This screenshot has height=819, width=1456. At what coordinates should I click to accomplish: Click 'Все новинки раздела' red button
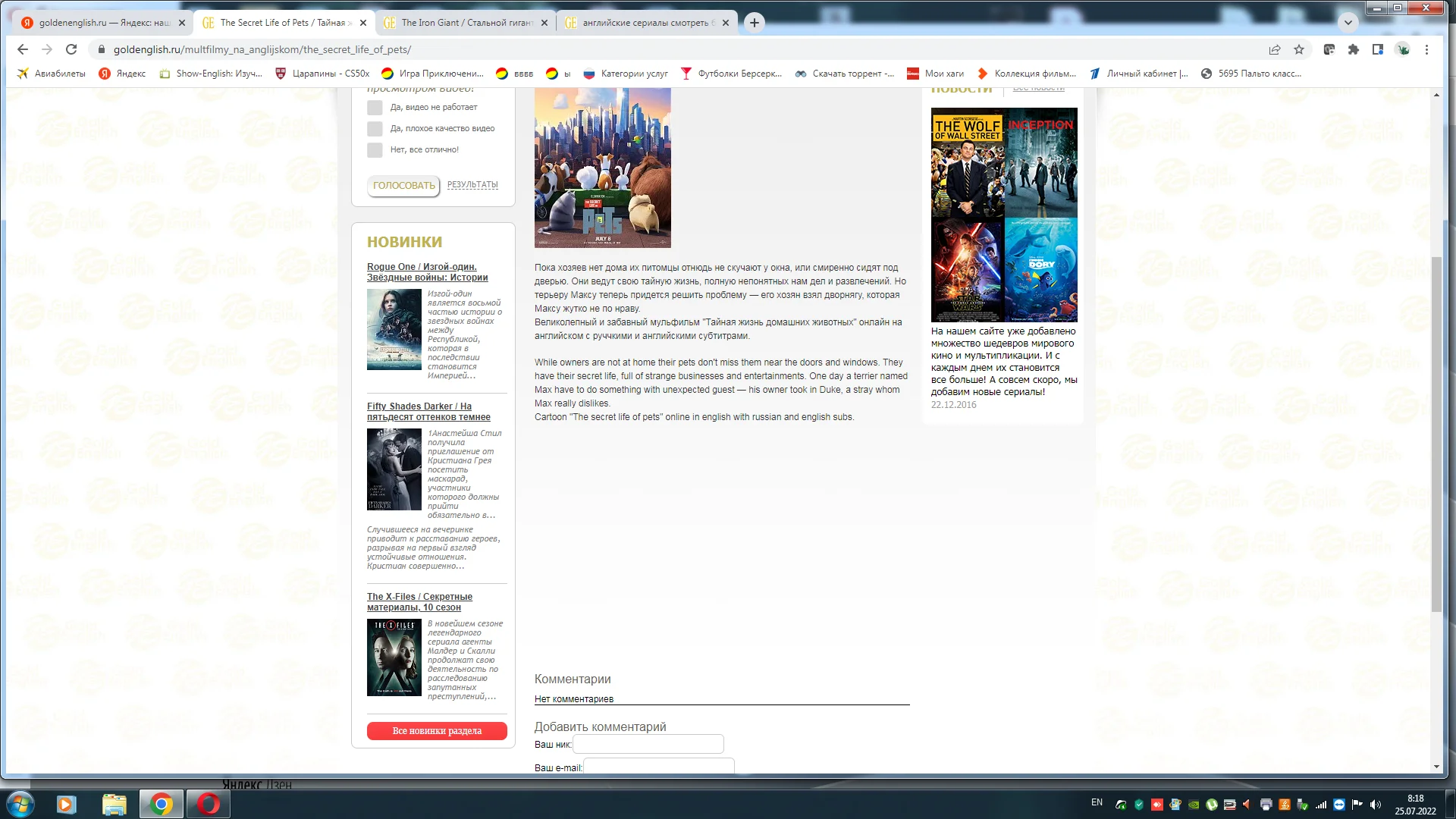pos(437,731)
